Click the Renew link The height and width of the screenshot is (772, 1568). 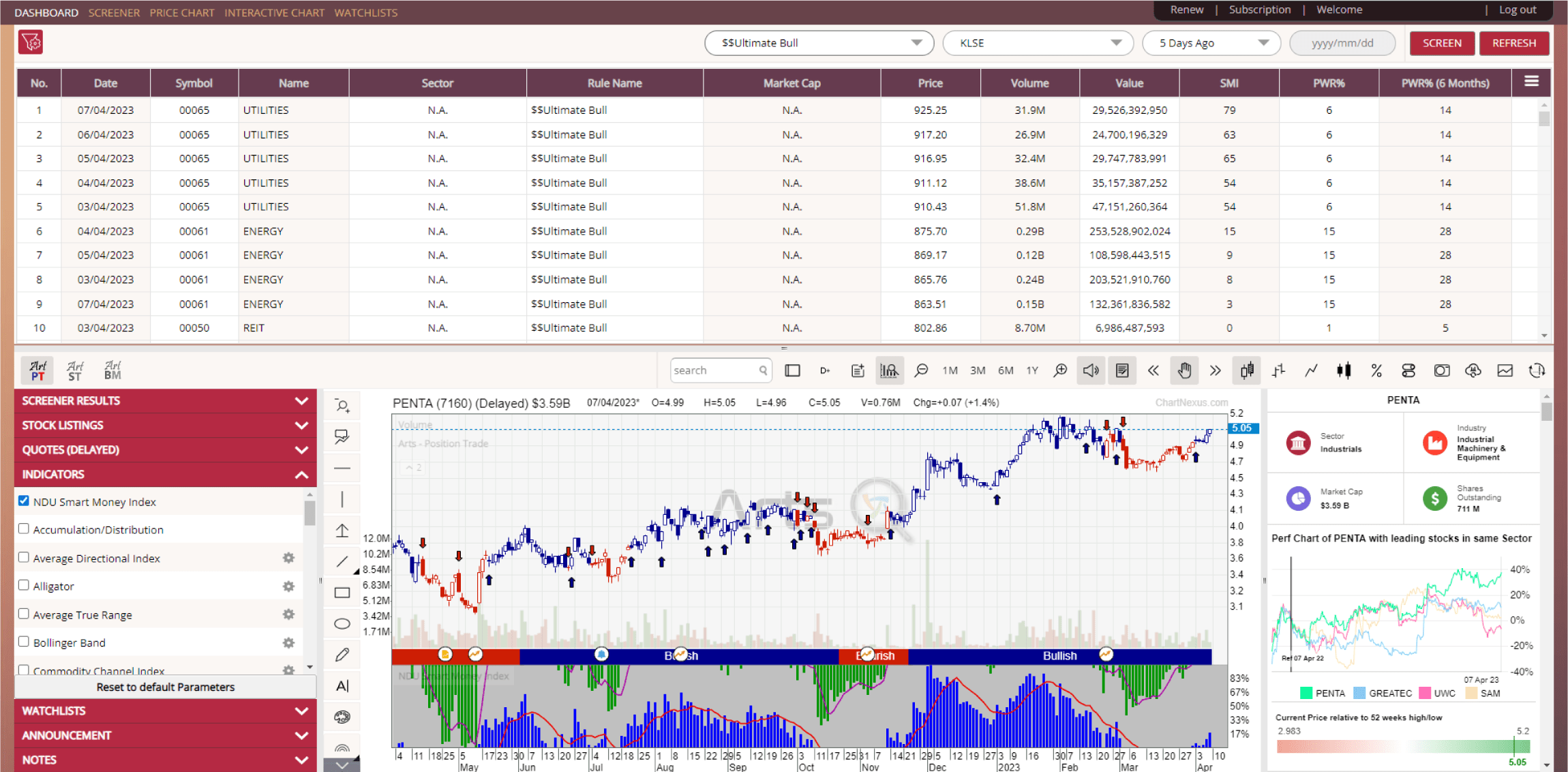(x=1187, y=10)
